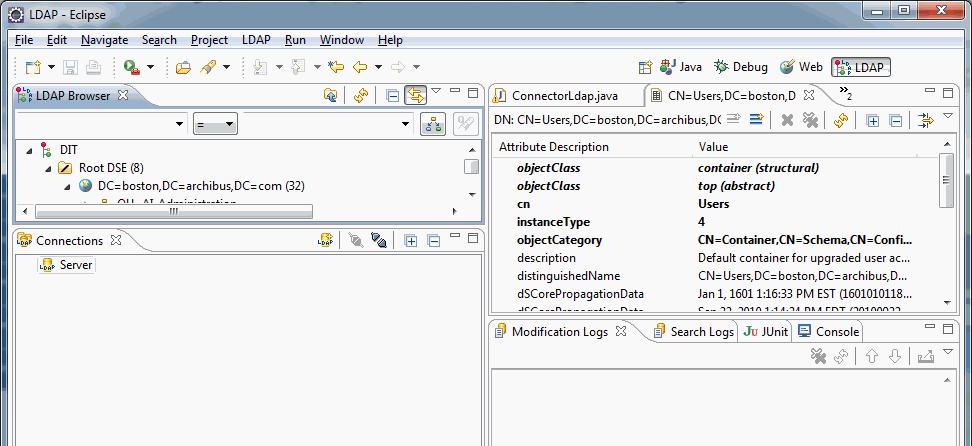The width and height of the screenshot is (972, 446).
Task: Click Expand All in entry editor toolbar
Action: coord(873,120)
